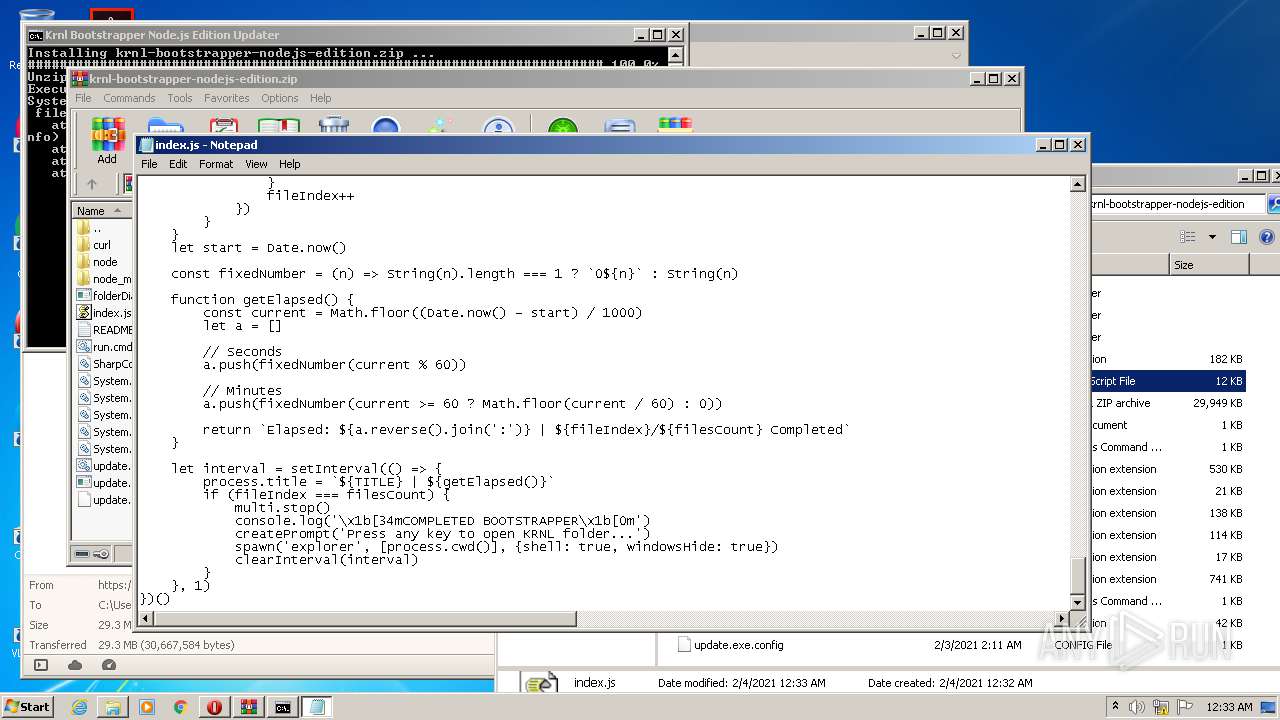Click WinRAR View book toolbar icon
The image size is (1280, 720).
tap(279, 126)
